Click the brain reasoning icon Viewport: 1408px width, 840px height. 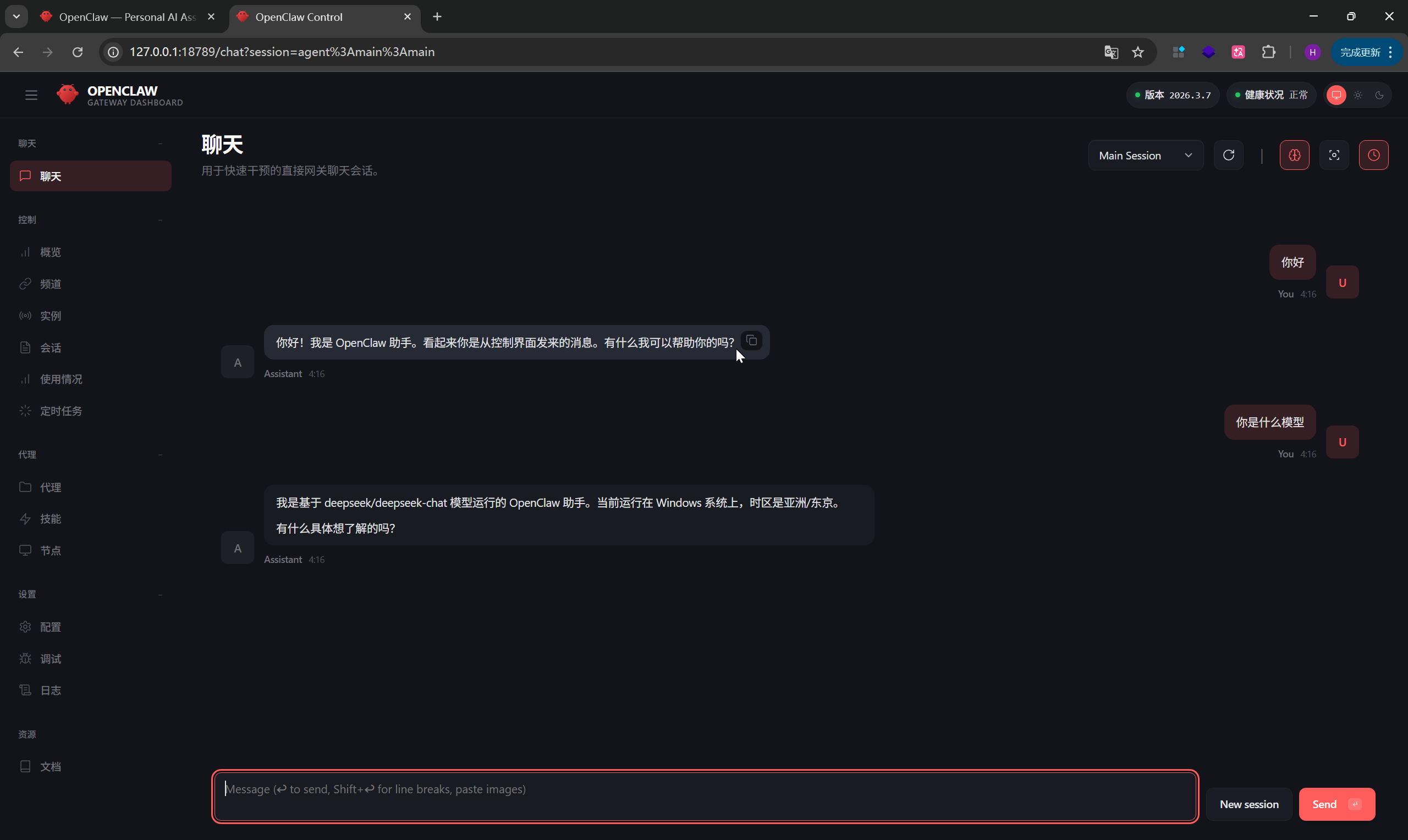(x=1295, y=154)
